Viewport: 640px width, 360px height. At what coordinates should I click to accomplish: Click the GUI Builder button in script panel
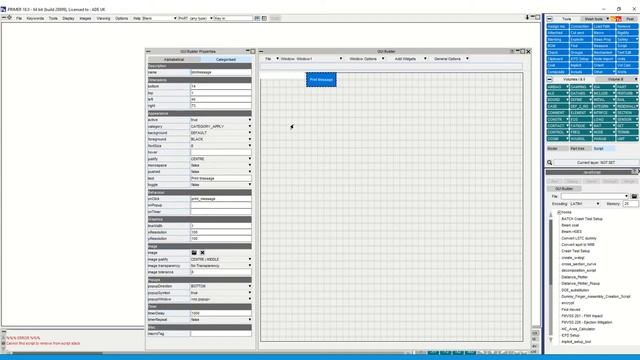pos(564,189)
